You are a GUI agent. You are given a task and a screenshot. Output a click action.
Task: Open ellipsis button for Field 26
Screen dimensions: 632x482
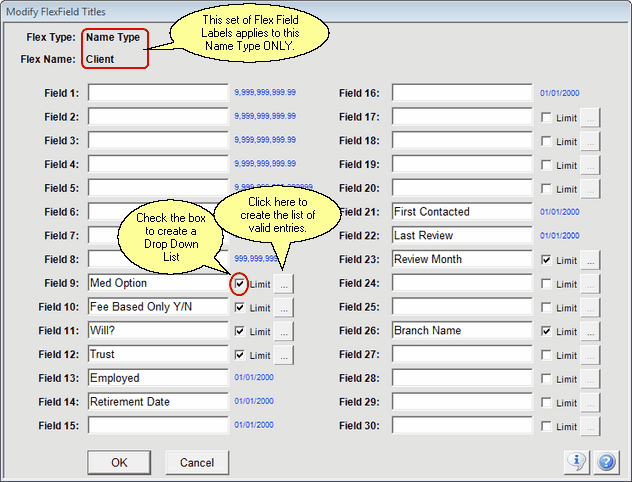tap(590, 331)
